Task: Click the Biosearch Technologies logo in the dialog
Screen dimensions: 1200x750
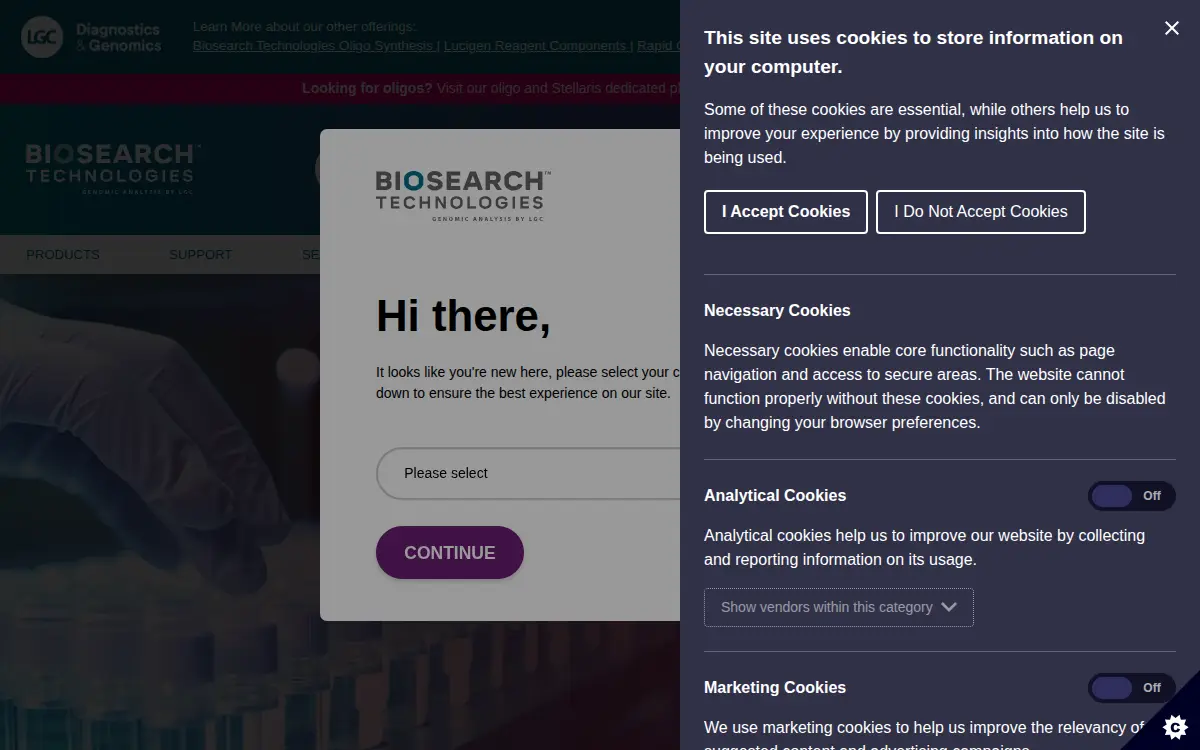Action: pos(463,196)
